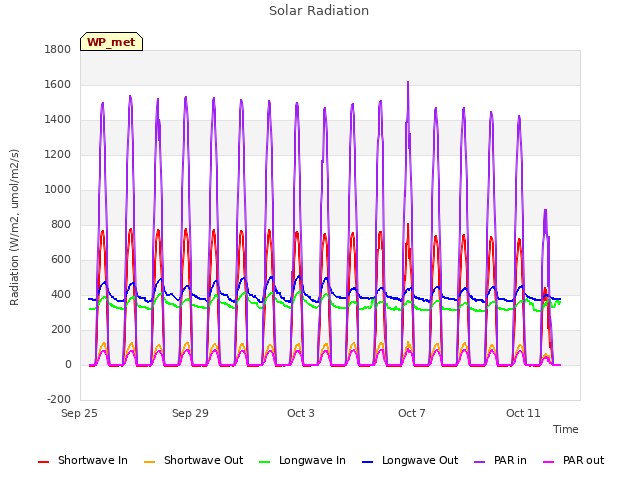This screenshot has width=640, height=480.
Task: Click the Solar Radiation chart title
Action: click(319, 11)
